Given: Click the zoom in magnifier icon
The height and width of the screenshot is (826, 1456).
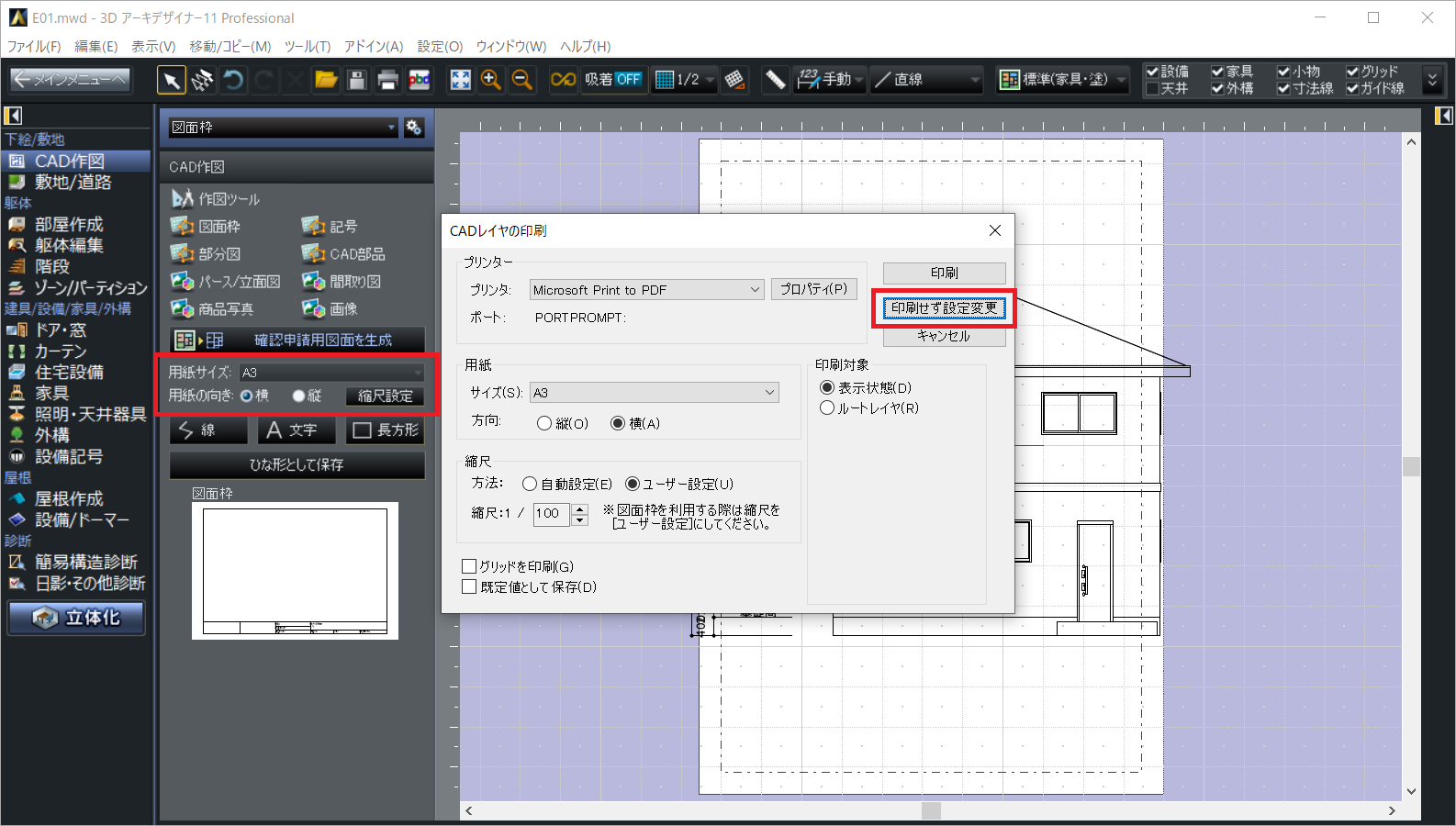Looking at the screenshot, I should 491,81.
